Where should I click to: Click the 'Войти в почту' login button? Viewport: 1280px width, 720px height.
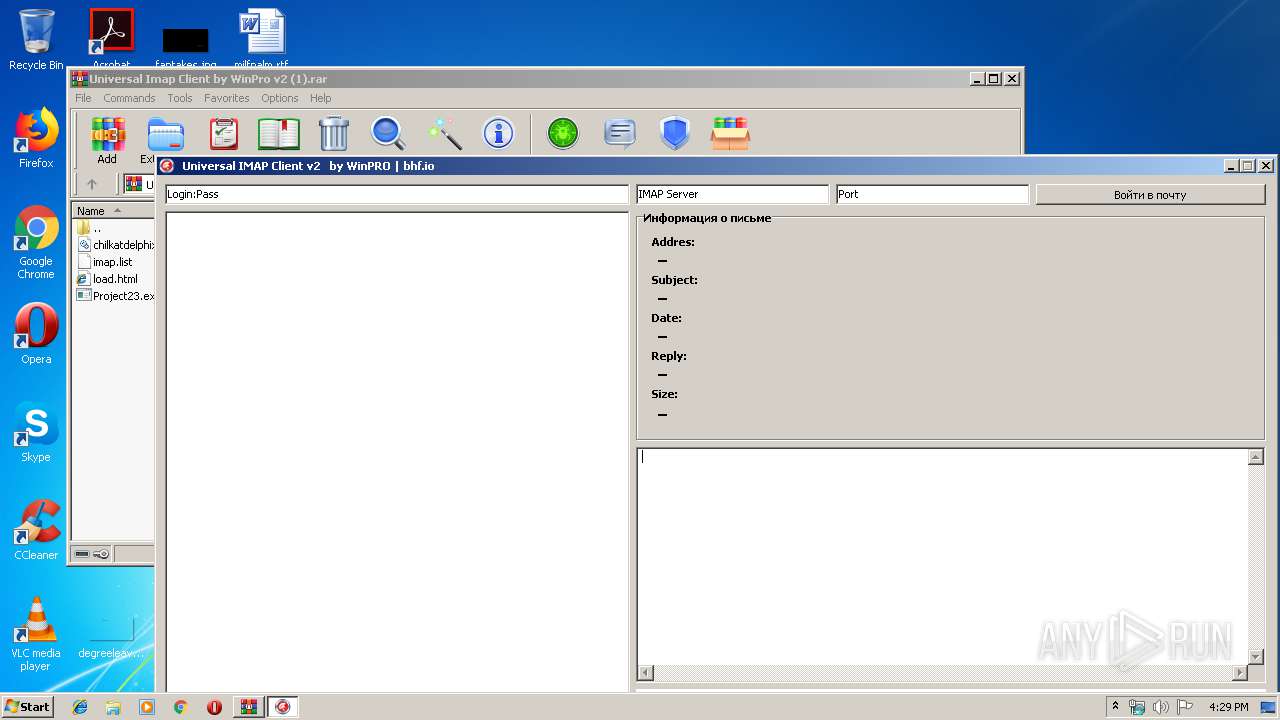click(1150, 195)
